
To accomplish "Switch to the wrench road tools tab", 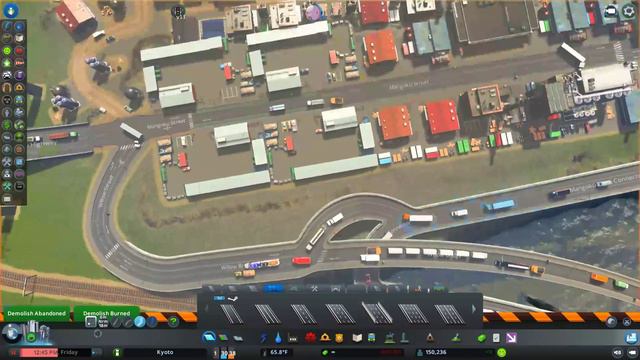I will (x=315, y=289).
